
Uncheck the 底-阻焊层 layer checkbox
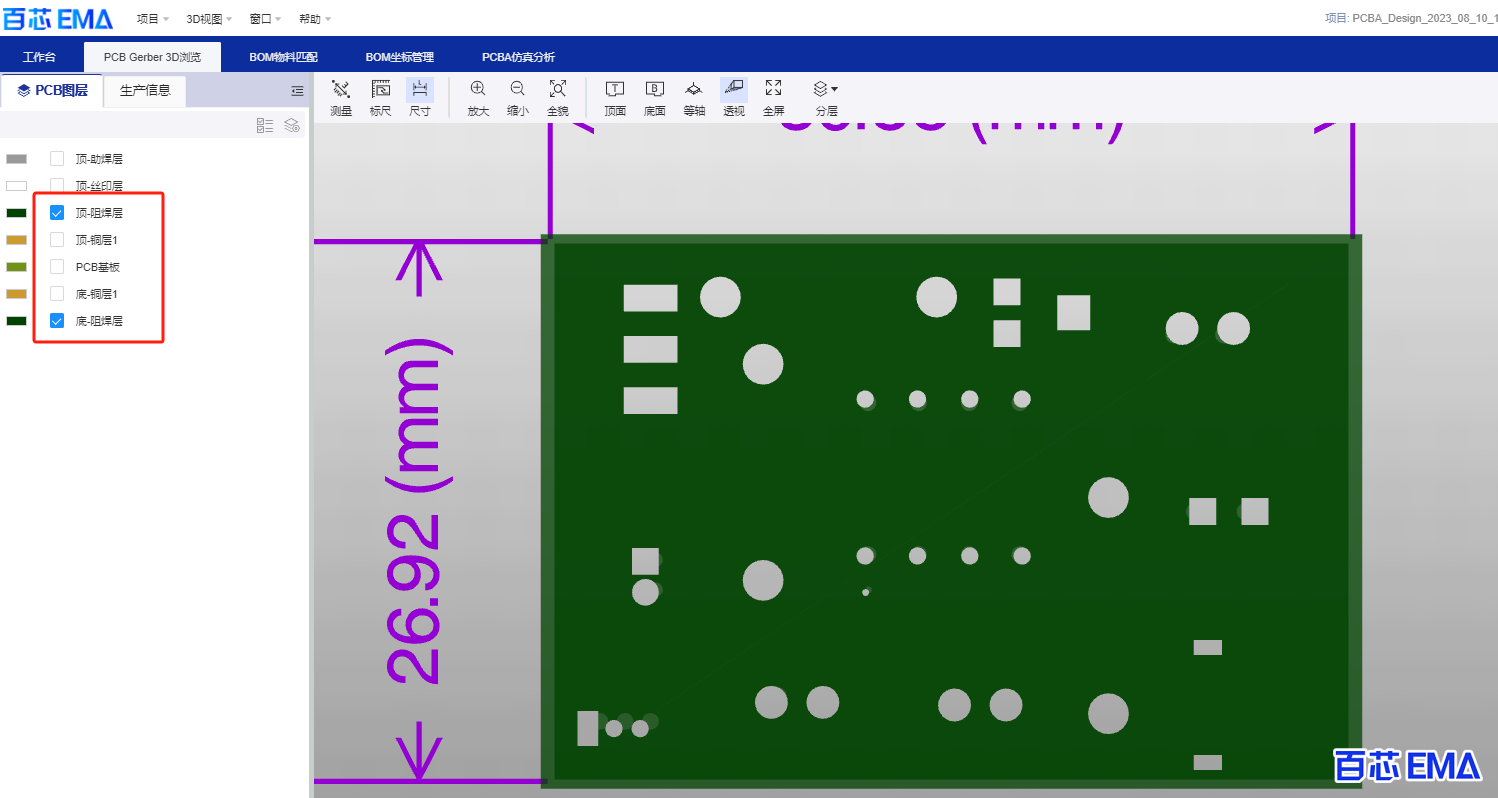coord(57,320)
